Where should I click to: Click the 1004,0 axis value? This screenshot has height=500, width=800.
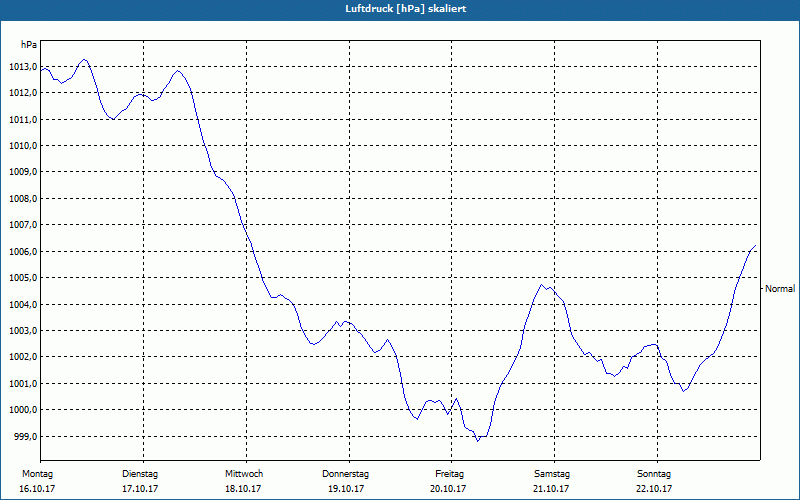(x=23, y=305)
